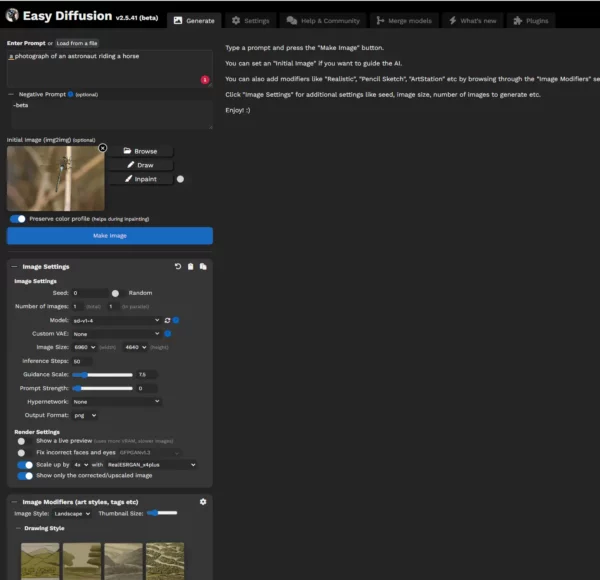Click the Number of images total field
600x580 pixels.
tap(78, 306)
